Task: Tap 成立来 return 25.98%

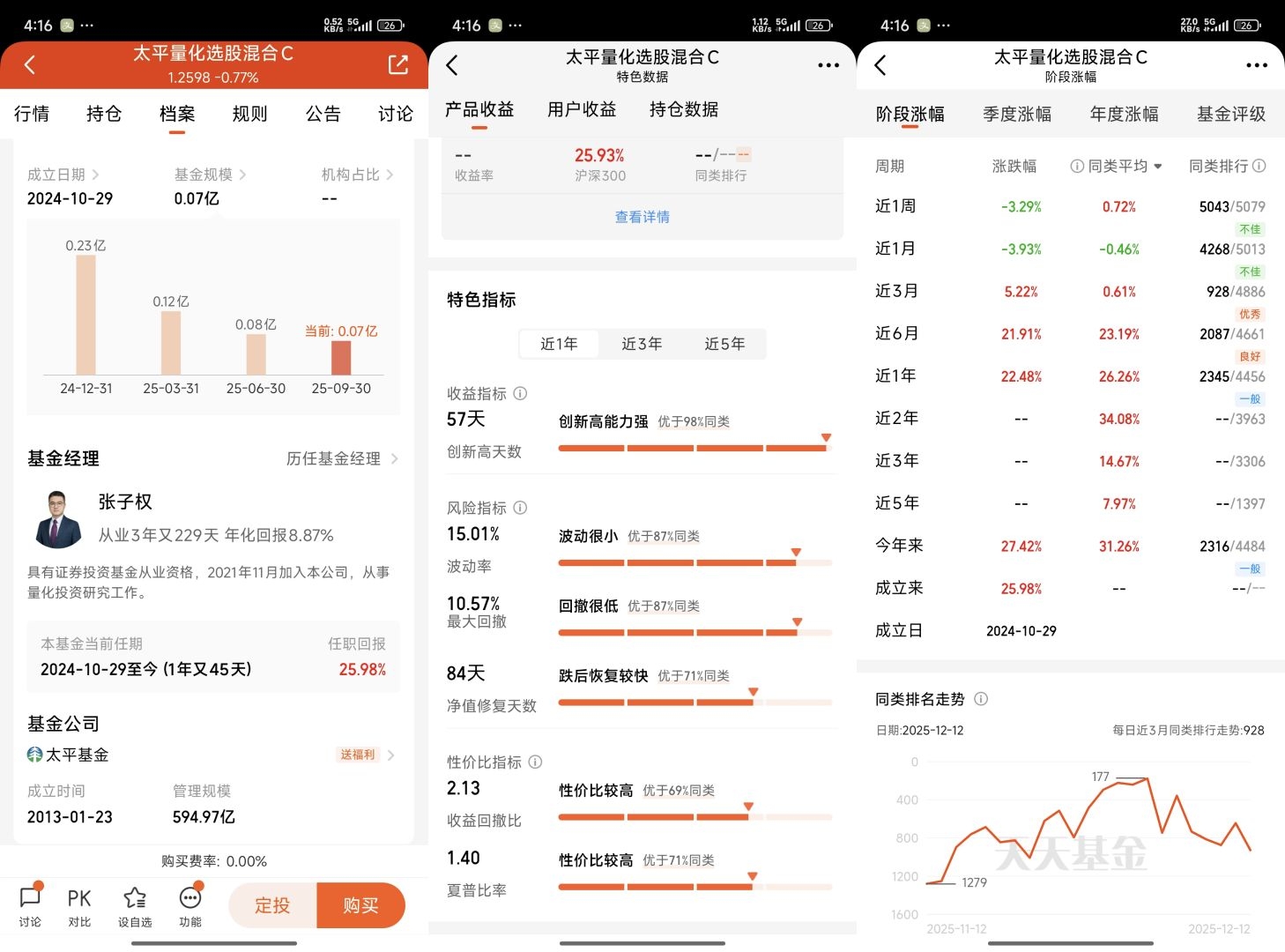Action: (1021, 589)
